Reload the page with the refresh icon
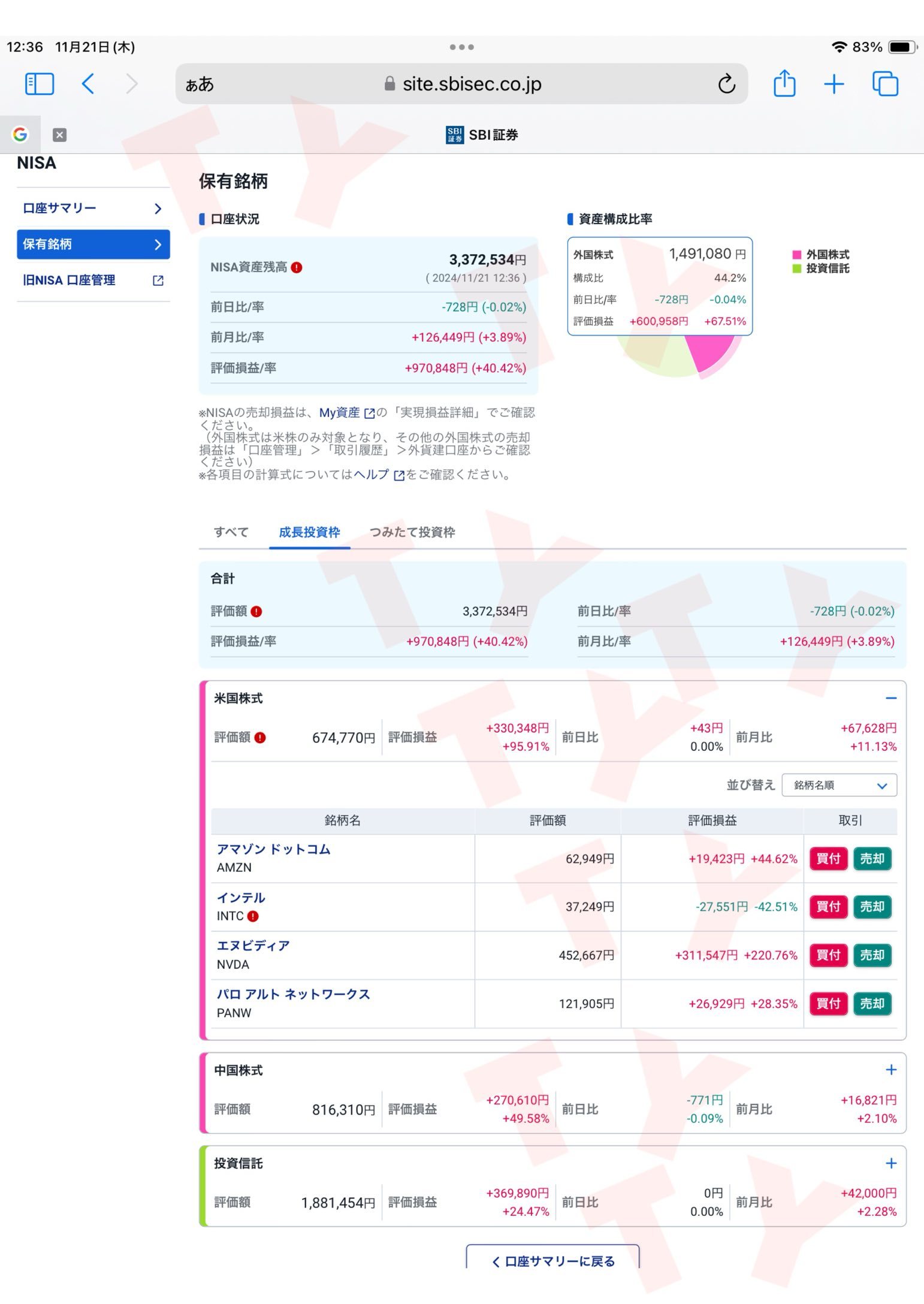The height and width of the screenshot is (1304, 924). pos(726,84)
